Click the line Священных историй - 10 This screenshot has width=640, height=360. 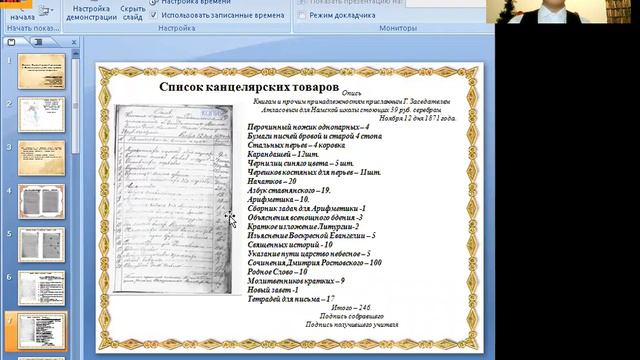click(290, 244)
